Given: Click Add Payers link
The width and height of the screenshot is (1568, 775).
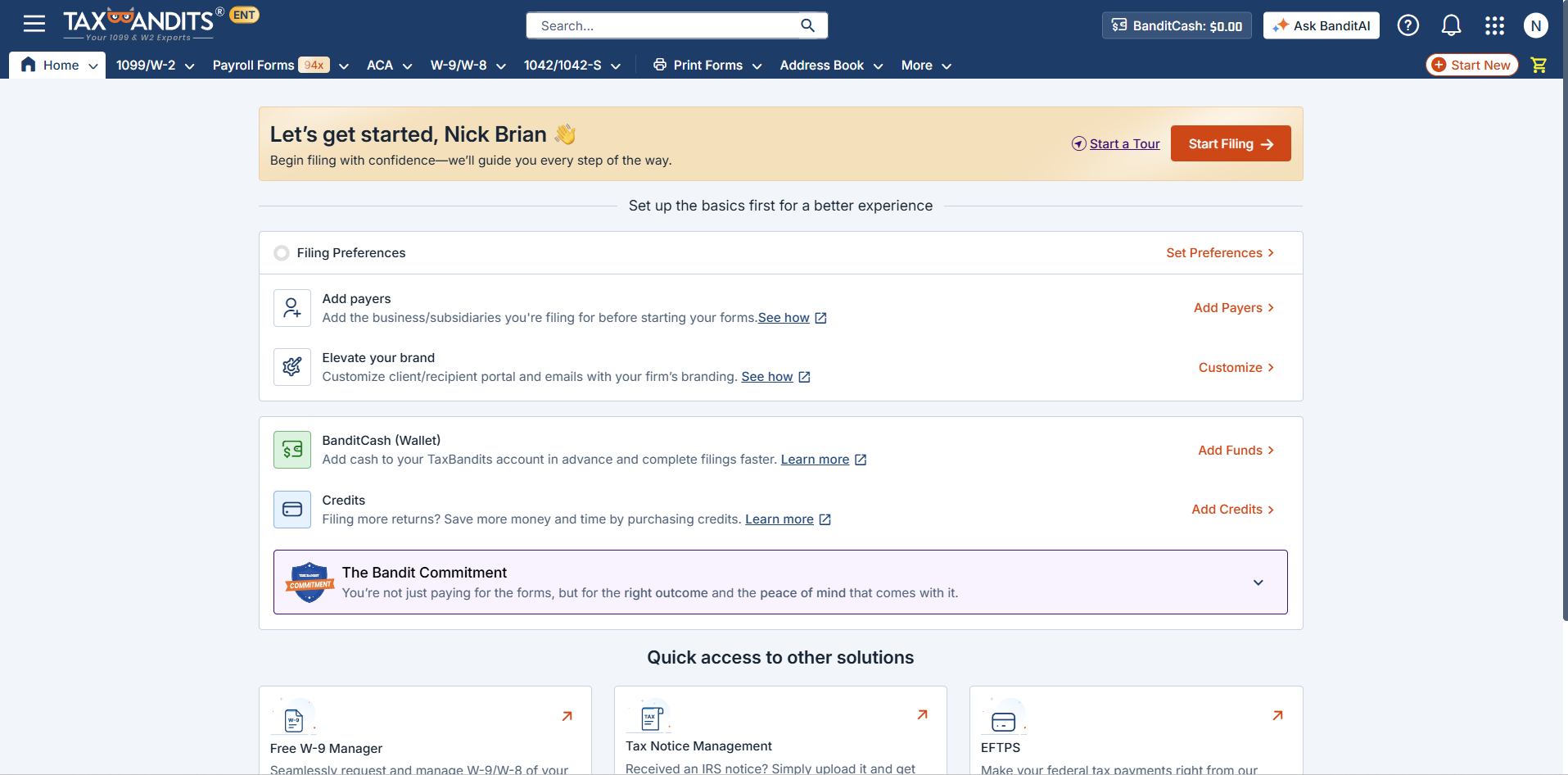Looking at the screenshot, I should pos(1234,308).
